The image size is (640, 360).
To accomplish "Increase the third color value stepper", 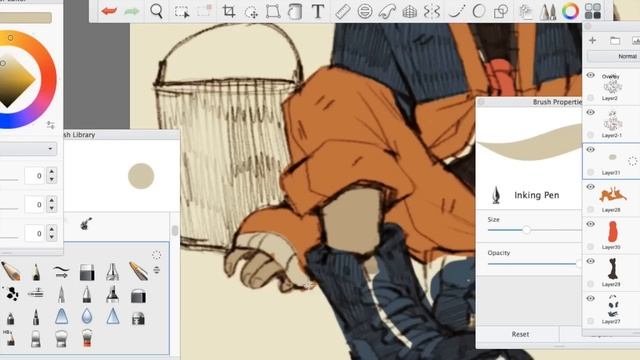I will (x=52, y=229).
